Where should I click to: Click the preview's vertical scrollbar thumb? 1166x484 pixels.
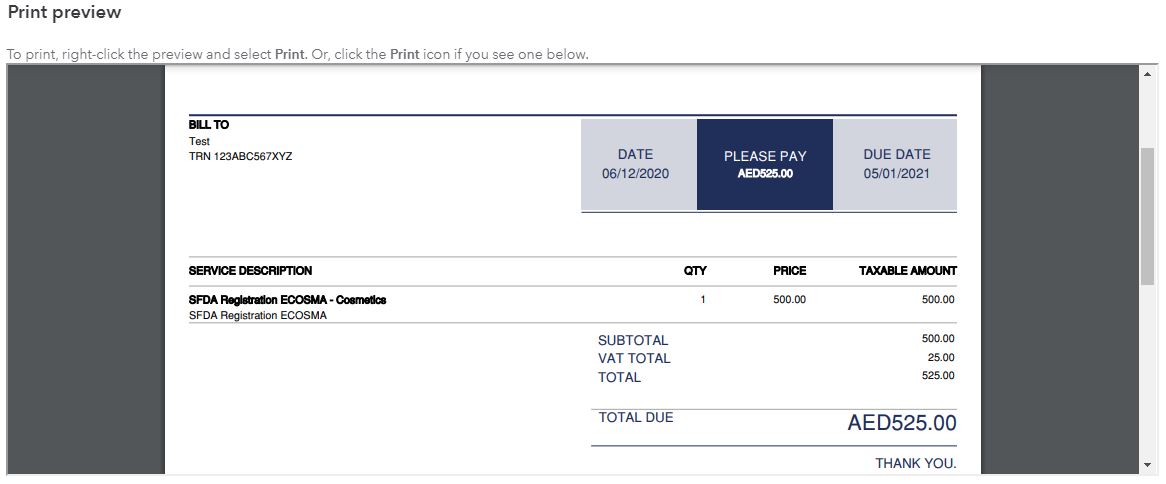(x=1146, y=215)
